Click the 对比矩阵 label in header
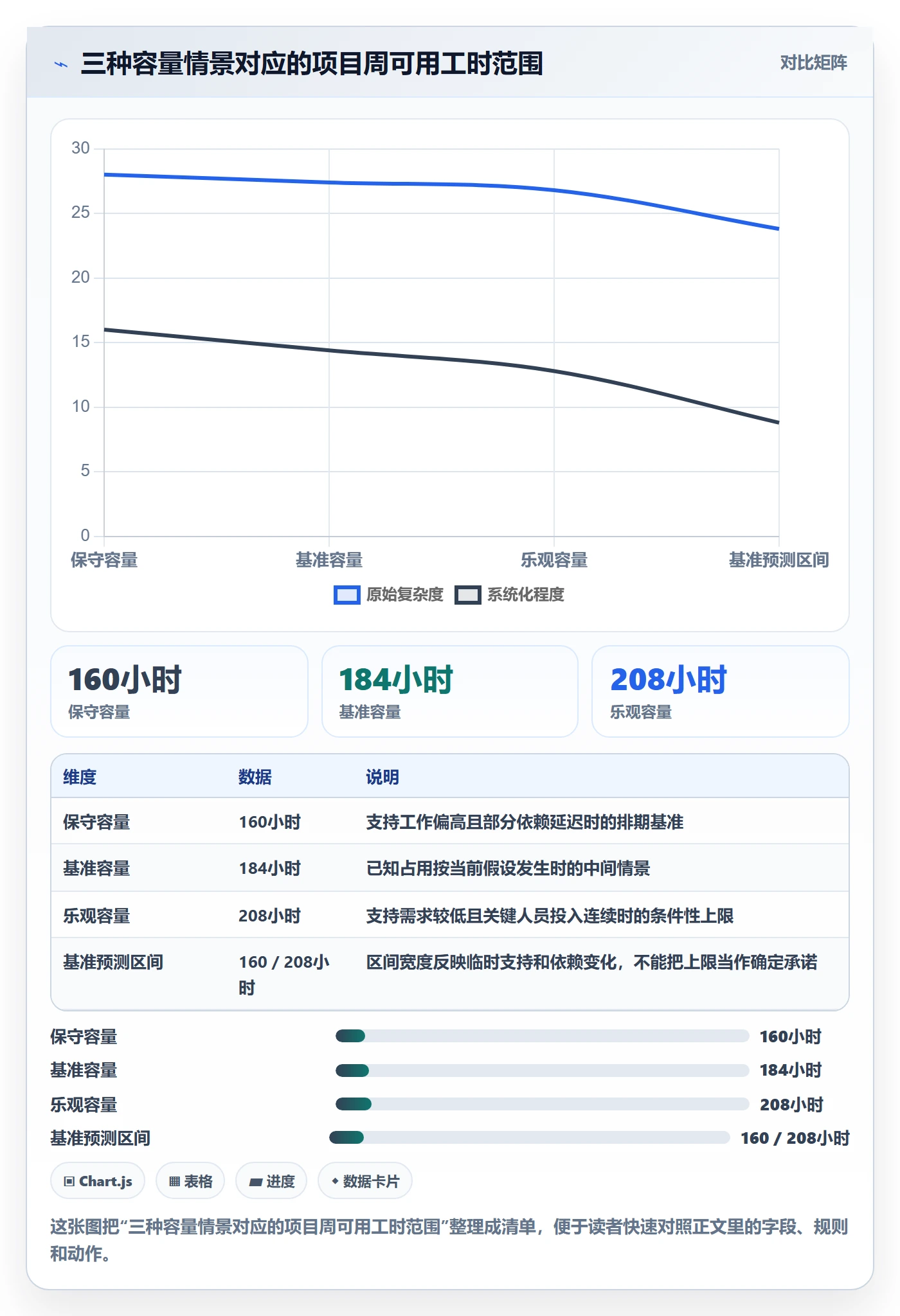This screenshot has width=900, height=1316. coord(813,63)
